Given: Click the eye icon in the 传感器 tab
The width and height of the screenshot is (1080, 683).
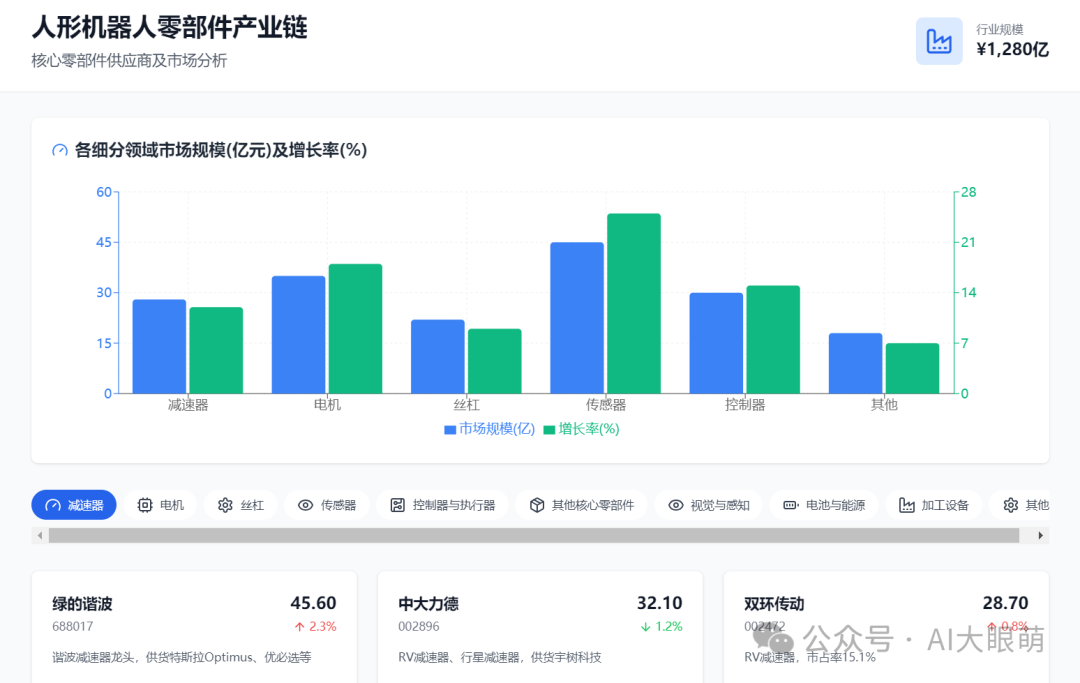Looking at the screenshot, I should coord(305,505).
